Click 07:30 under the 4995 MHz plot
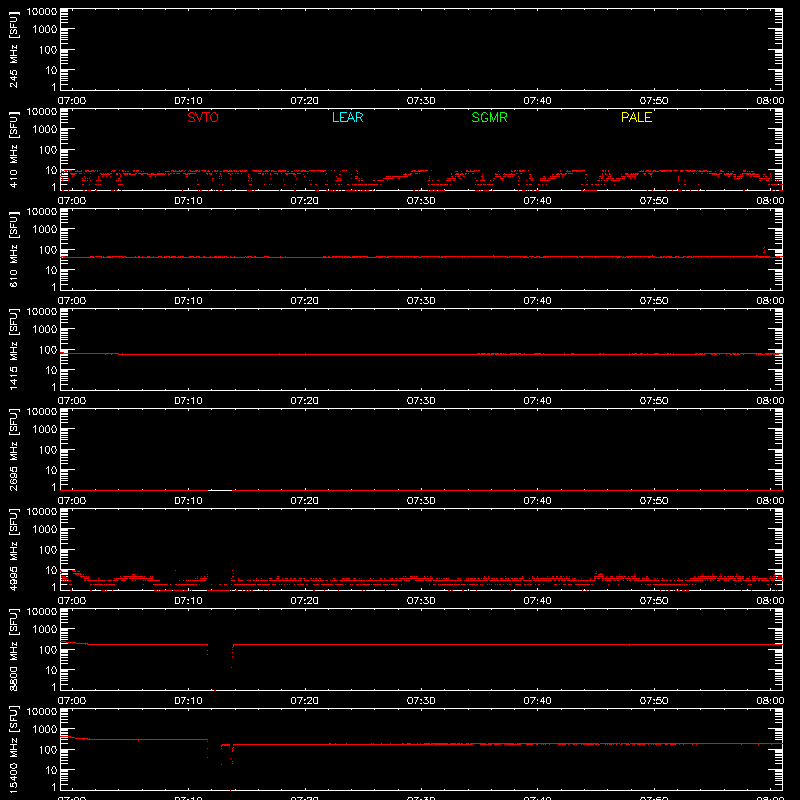 click(421, 601)
